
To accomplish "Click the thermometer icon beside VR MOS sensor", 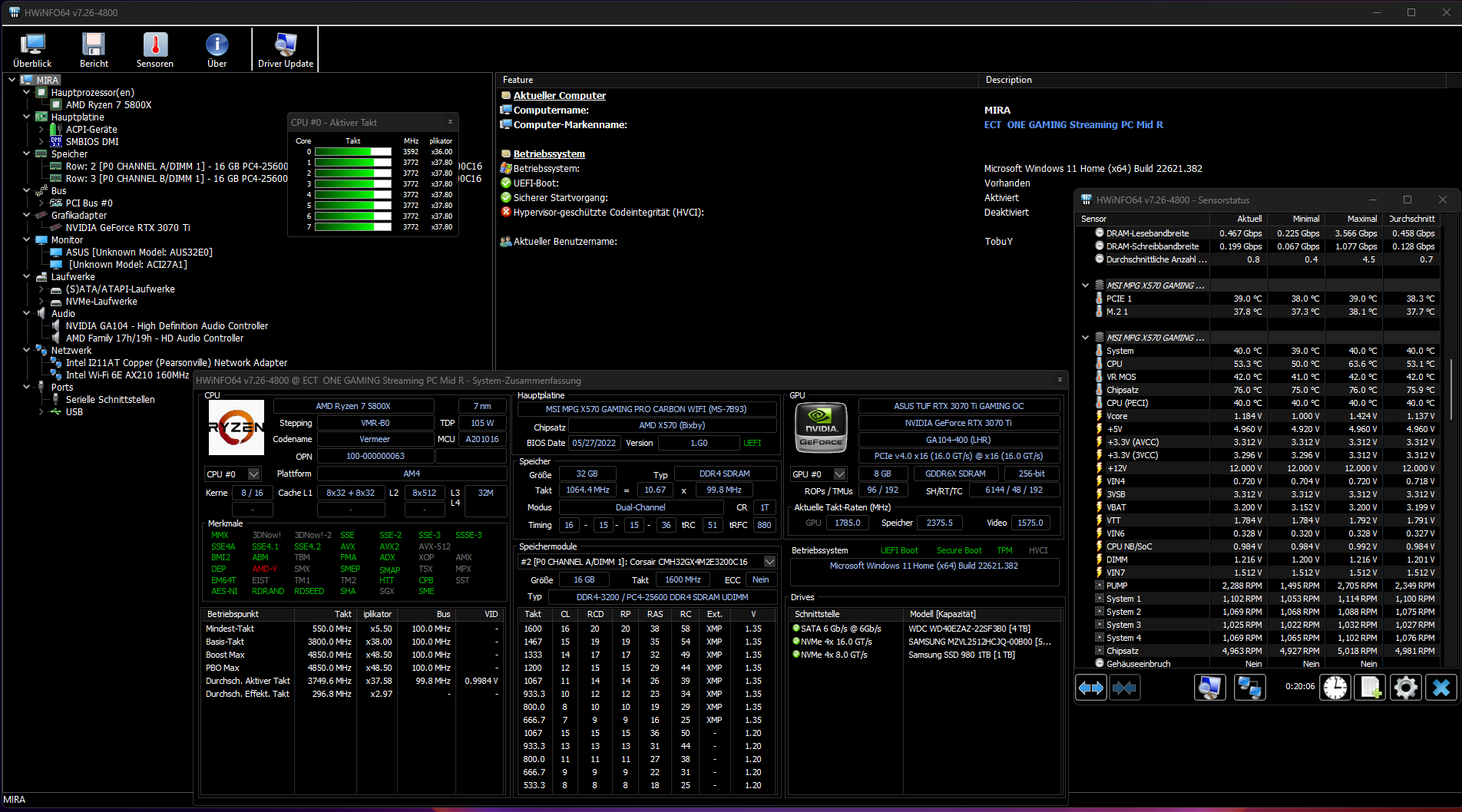I will pyautogui.click(x=1100, y=377).
